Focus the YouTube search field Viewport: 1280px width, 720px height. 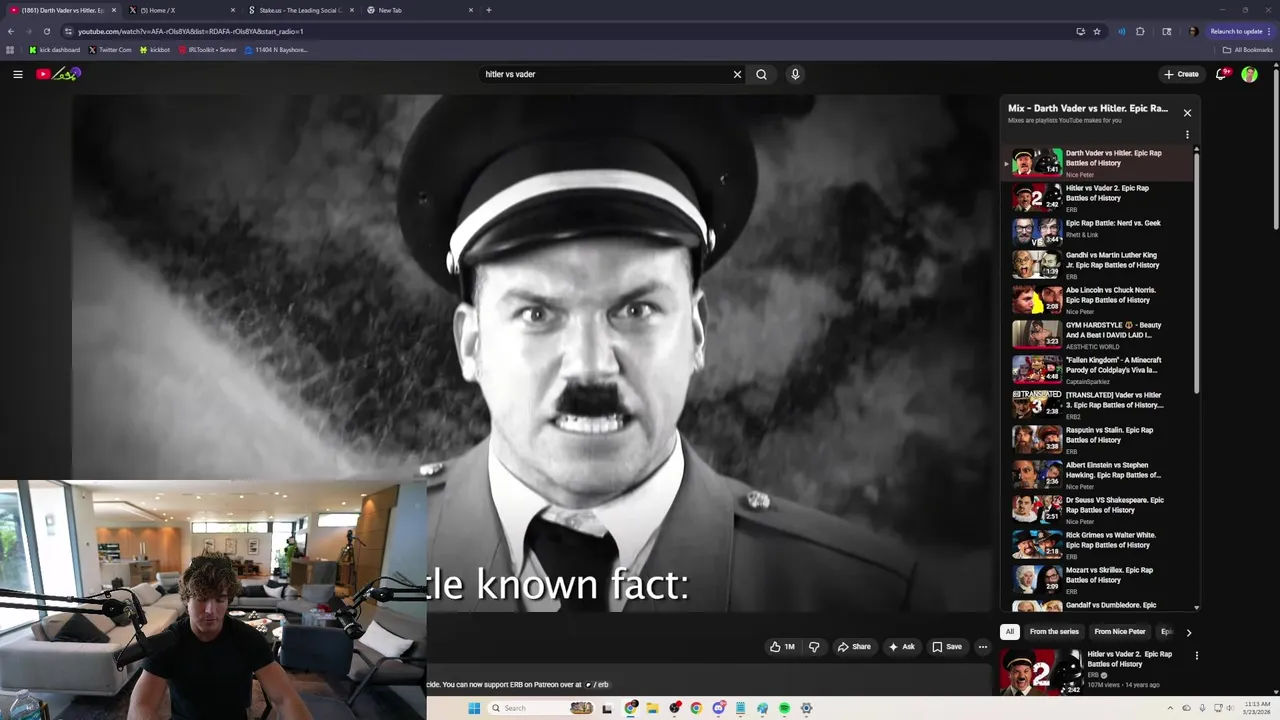click(605, 74)
